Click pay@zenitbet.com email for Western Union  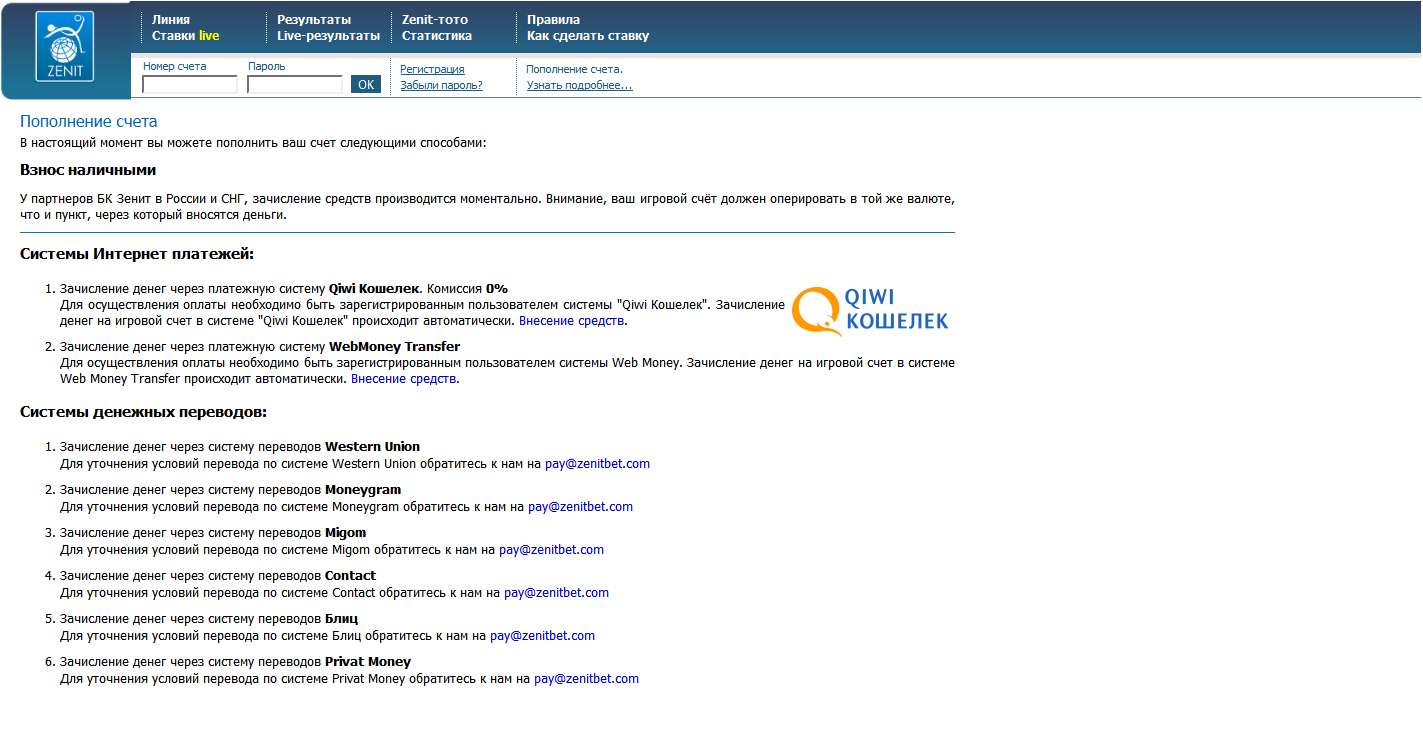[x=597, y=464]
